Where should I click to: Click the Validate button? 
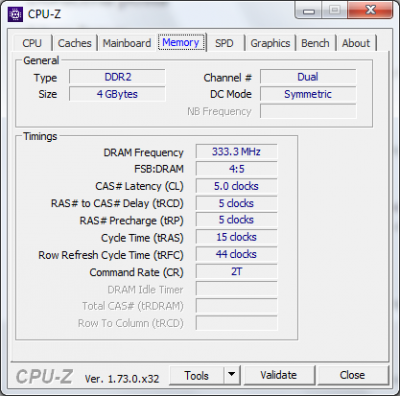[279, 375]
